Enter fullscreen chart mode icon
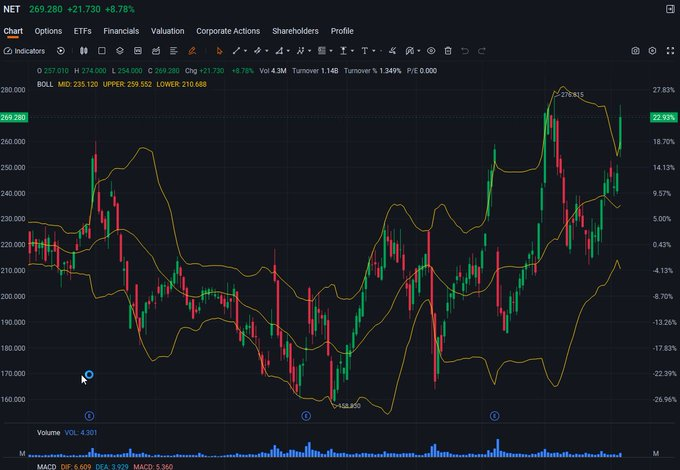Viewport: 680px width, 470px height. pyautogui.click(x=670, y=51)
